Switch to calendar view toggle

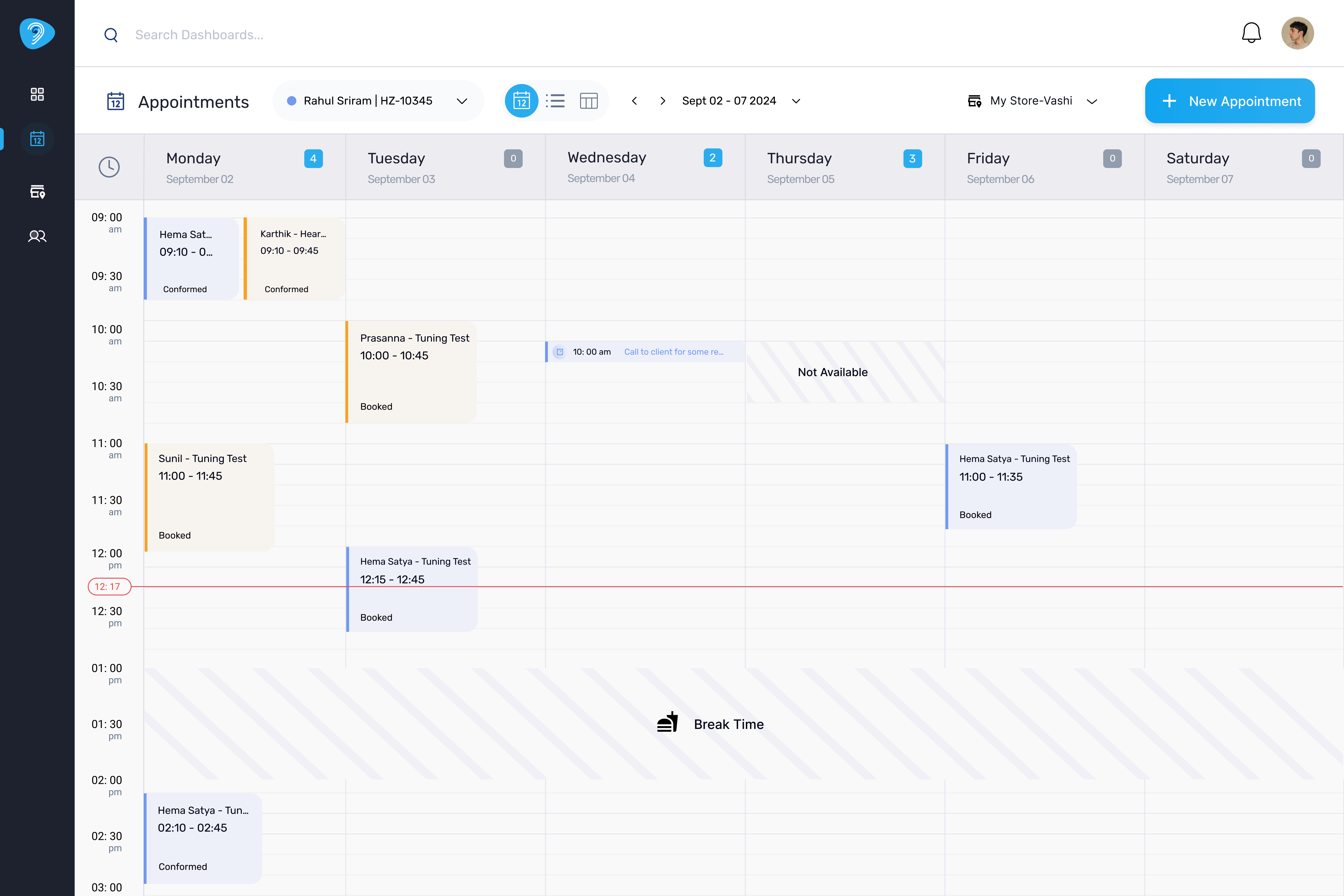[521, 101]
